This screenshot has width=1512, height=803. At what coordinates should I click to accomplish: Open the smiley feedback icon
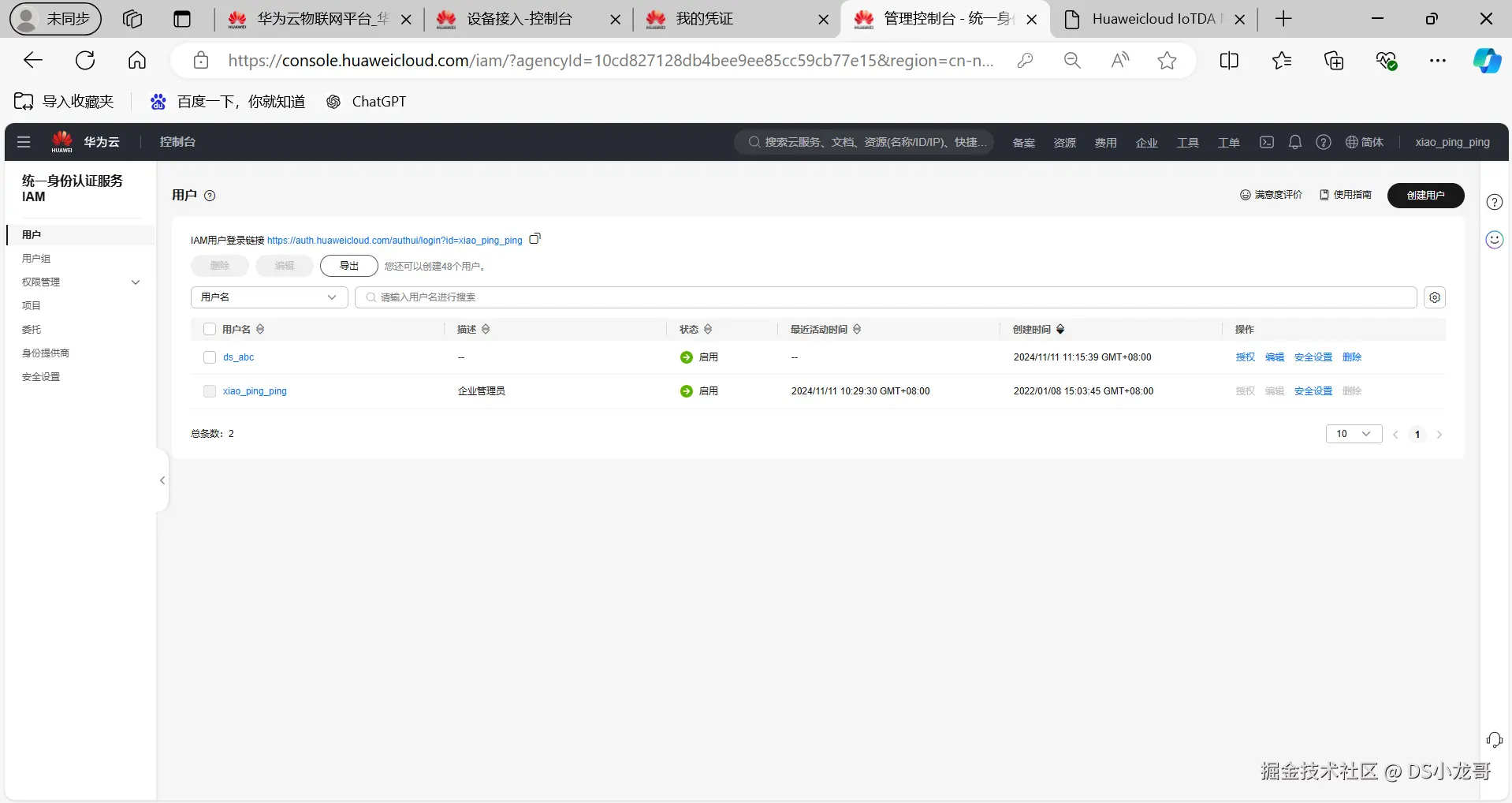pyautogui.click(x=1495, y=240)
